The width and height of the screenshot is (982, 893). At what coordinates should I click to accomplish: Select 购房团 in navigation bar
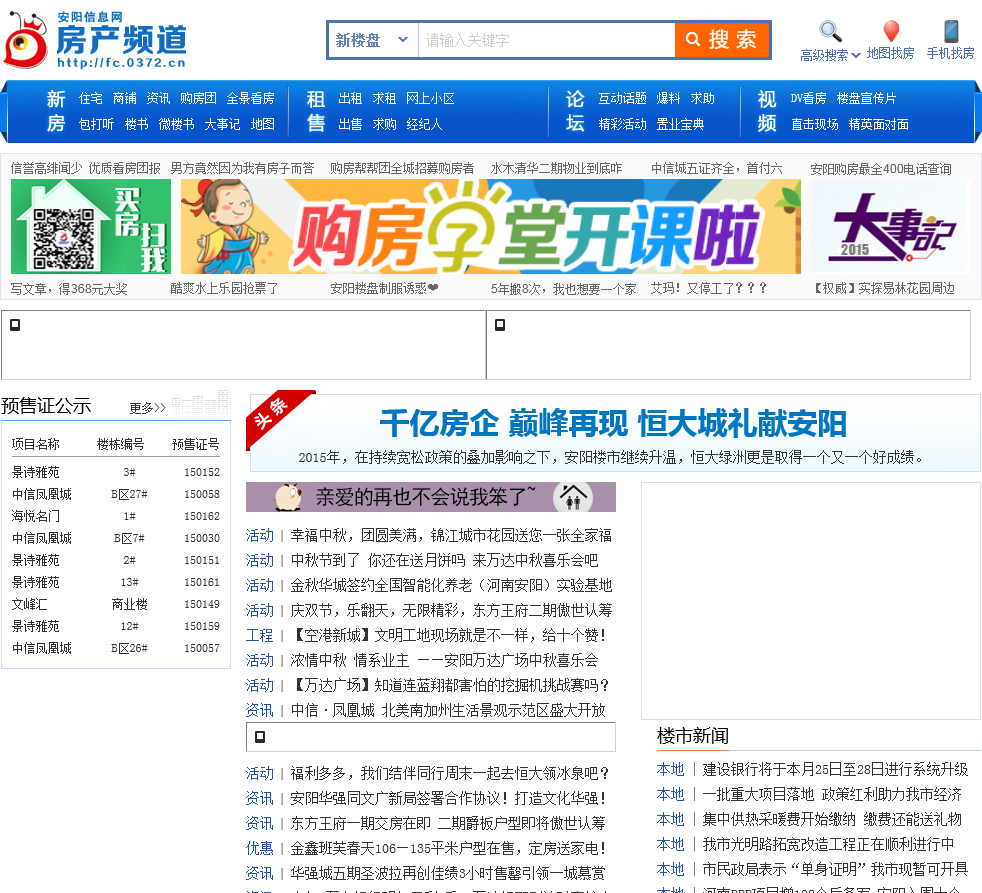198,98
